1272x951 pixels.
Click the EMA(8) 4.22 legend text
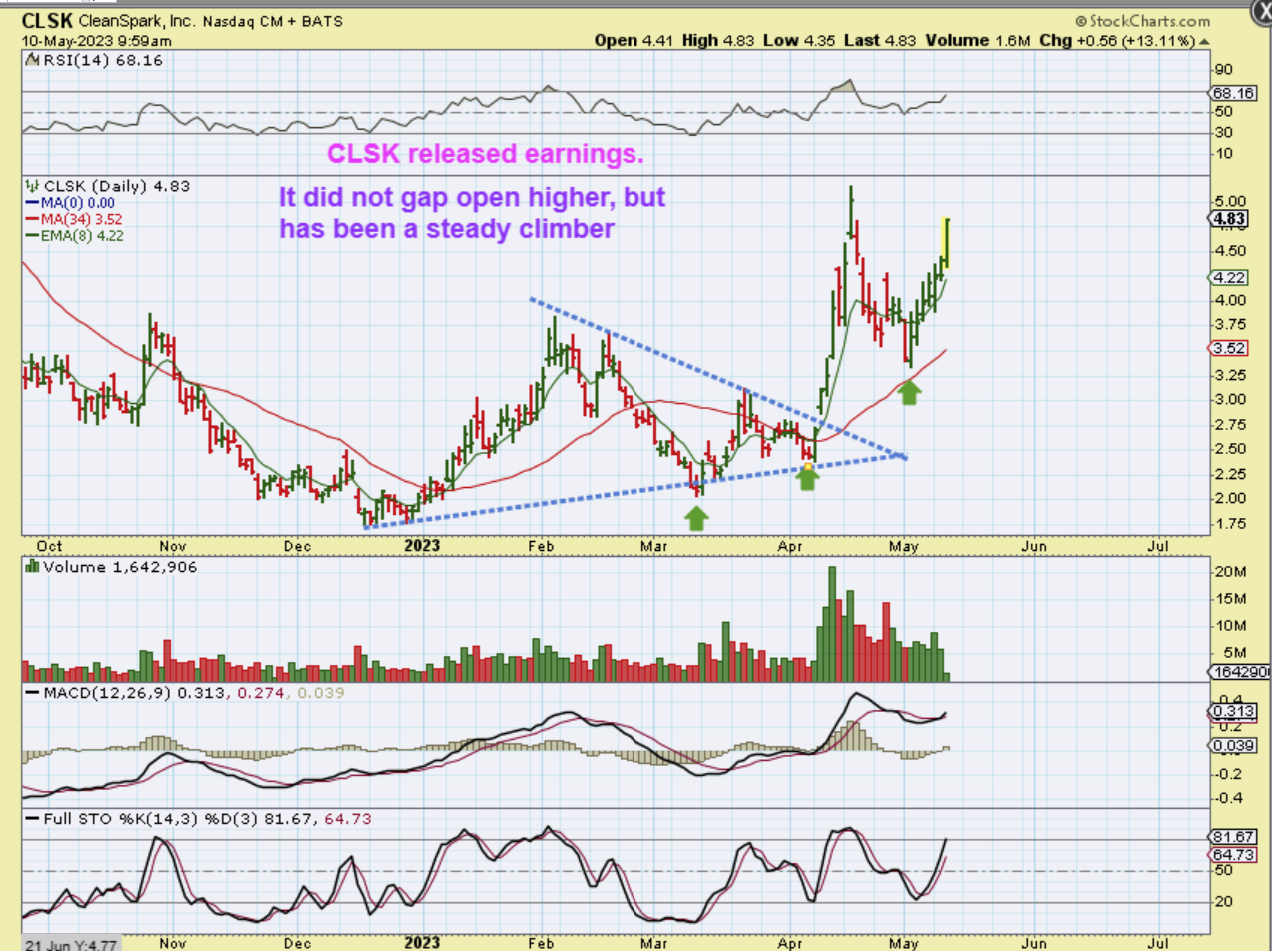point(81,235)
